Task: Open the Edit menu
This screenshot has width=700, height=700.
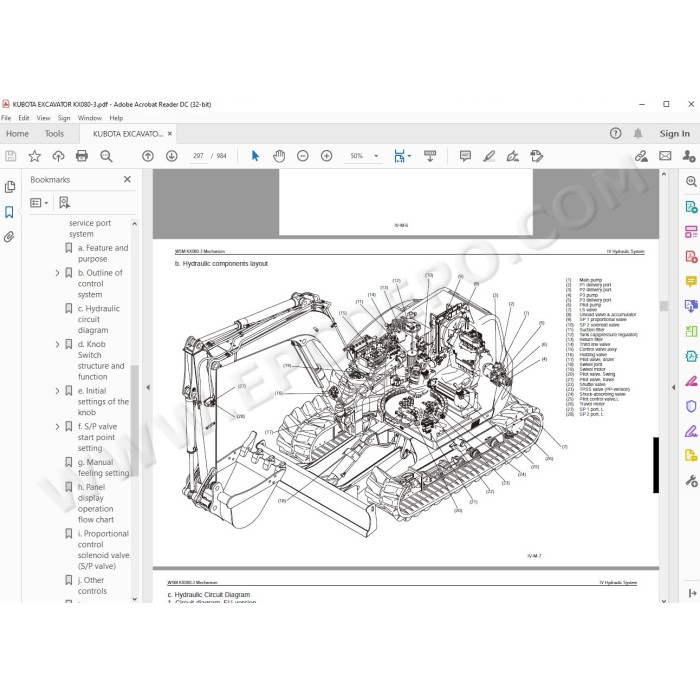Action: click(24, 118)
